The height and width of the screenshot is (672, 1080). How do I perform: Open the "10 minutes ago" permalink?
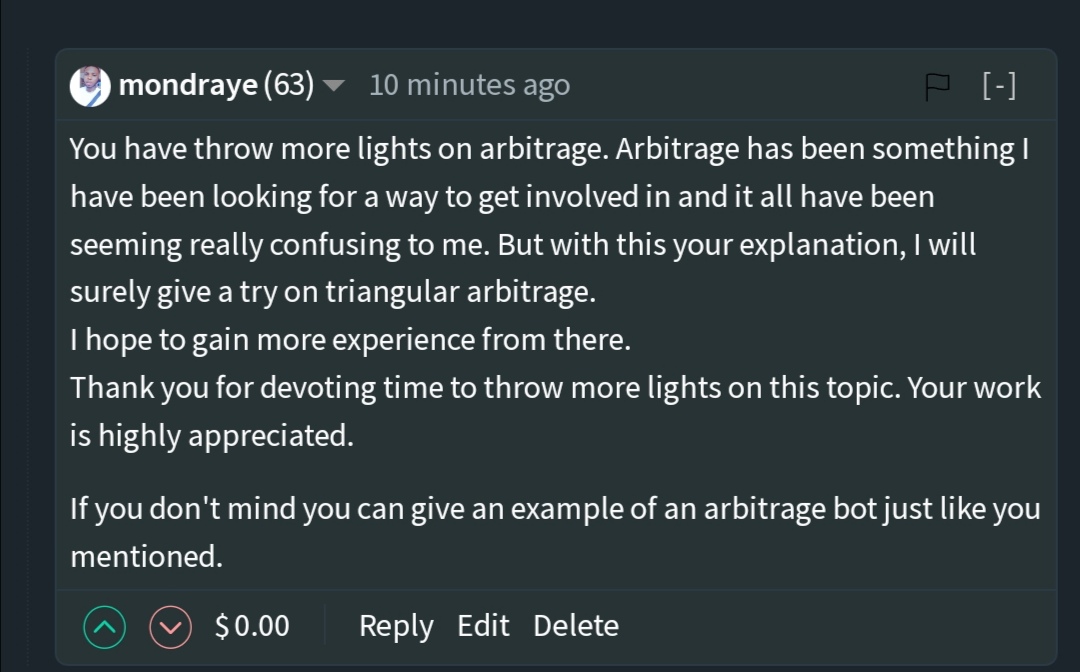(469, 86)
